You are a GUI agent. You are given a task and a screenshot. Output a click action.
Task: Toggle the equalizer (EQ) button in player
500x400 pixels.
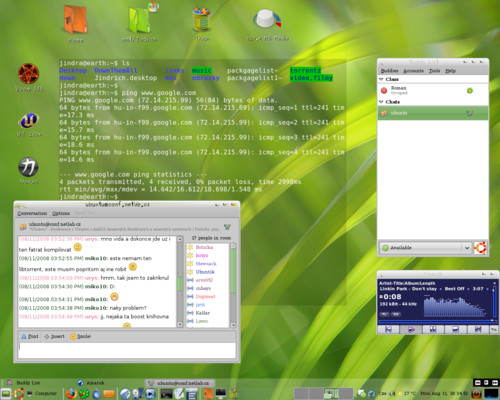(x=396, y=314)
